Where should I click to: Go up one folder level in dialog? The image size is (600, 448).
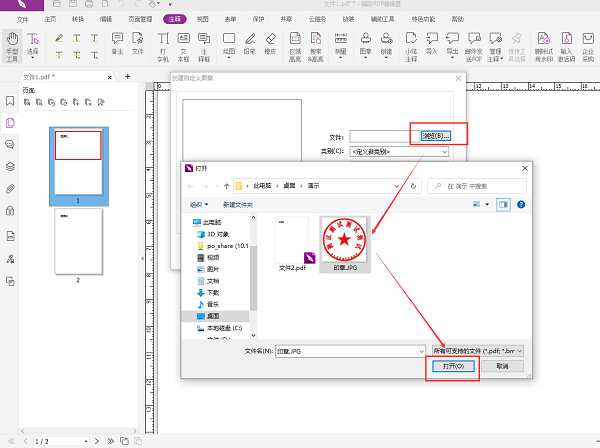[x=224, y=186]
